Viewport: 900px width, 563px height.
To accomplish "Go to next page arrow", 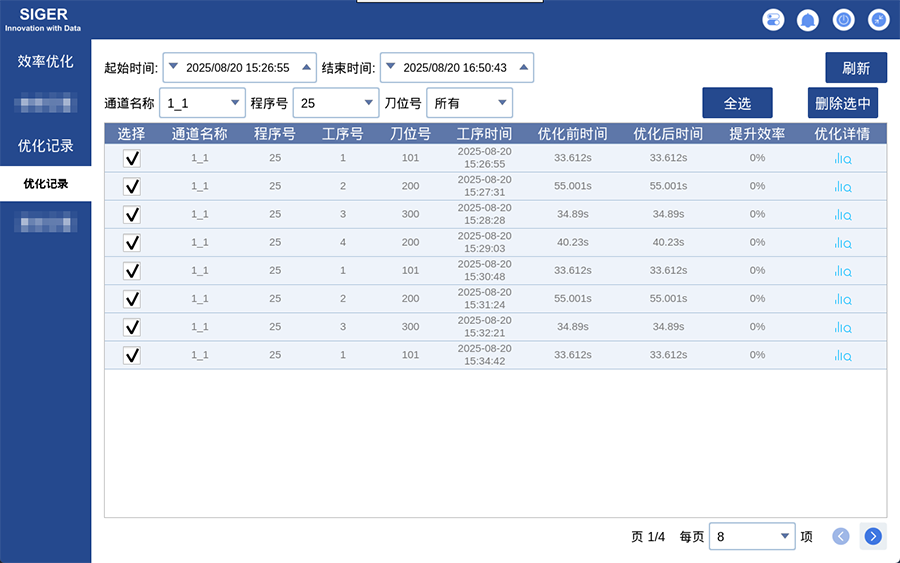I will (x=873, y=536).
